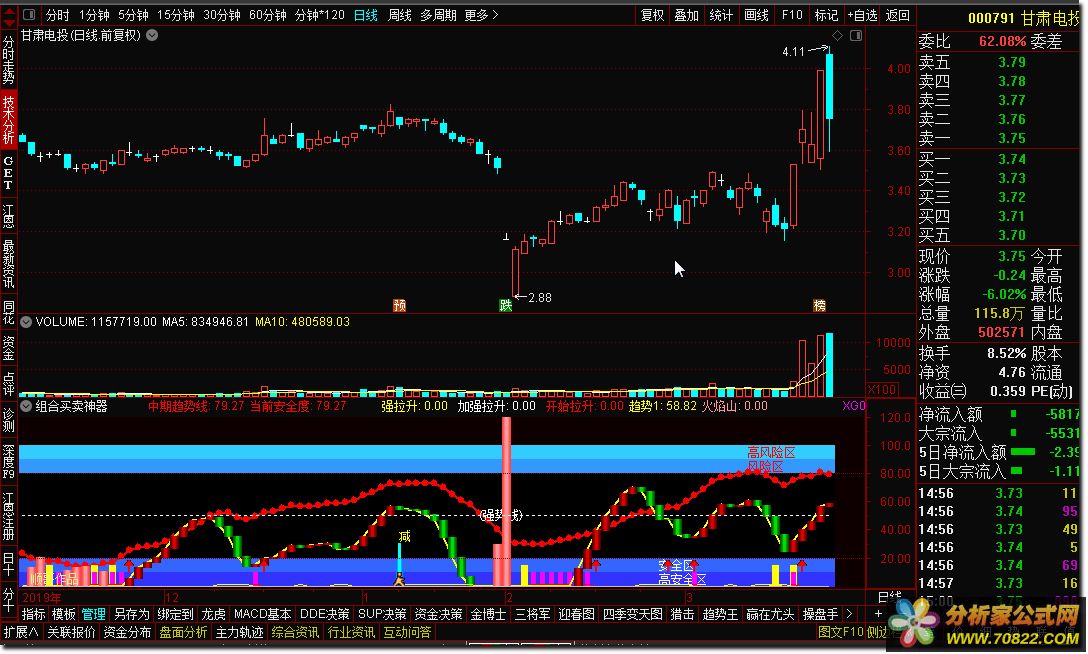Click the 预 marker icon on the chart
1088x654 pixels.
pos(399,304)
